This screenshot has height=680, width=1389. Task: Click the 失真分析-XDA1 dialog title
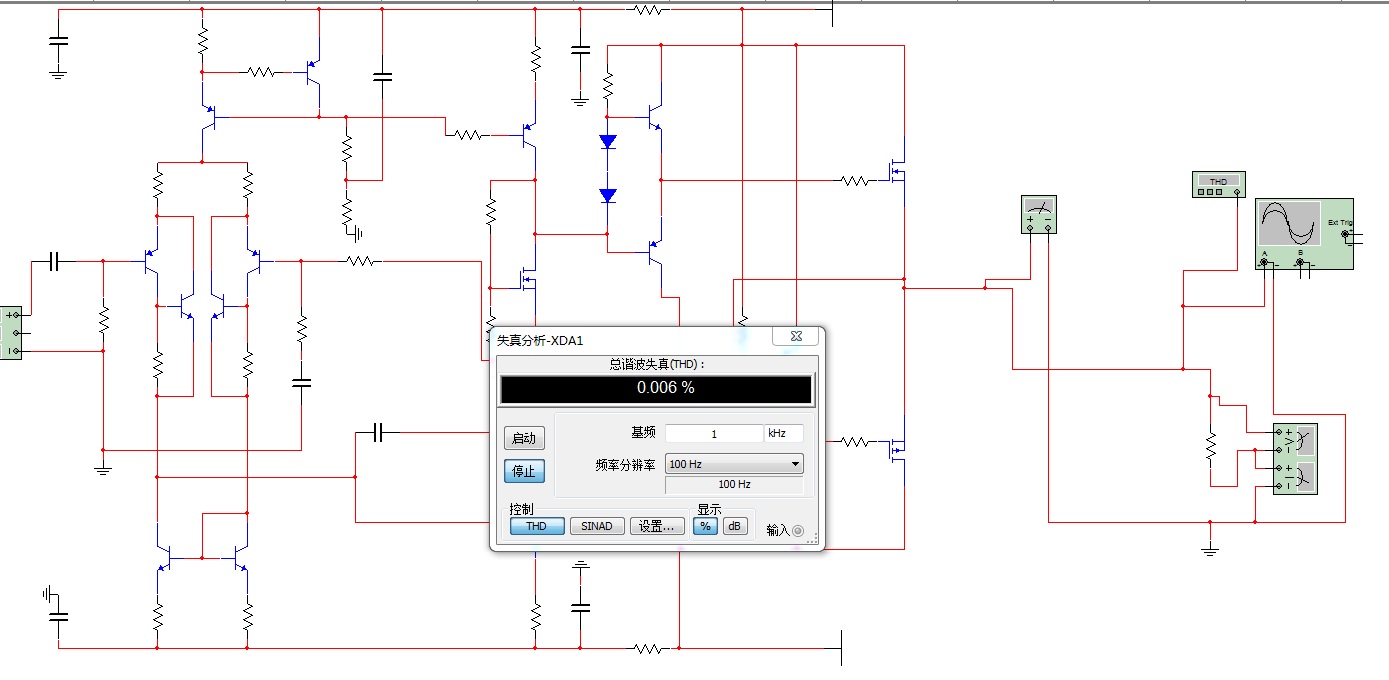tap(540, 340)
